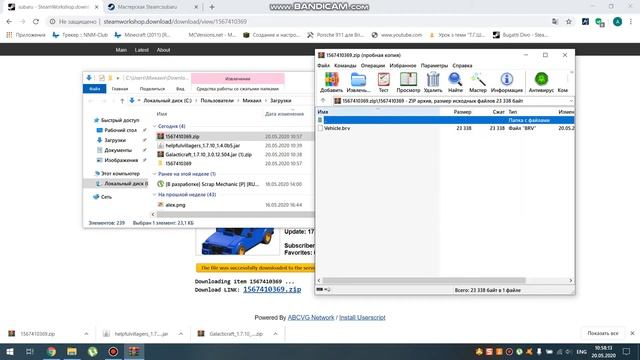Open the Файл menu in WinRAR
Screen dimensions: 640x360
pyautogui.click(x=323, y=65)
